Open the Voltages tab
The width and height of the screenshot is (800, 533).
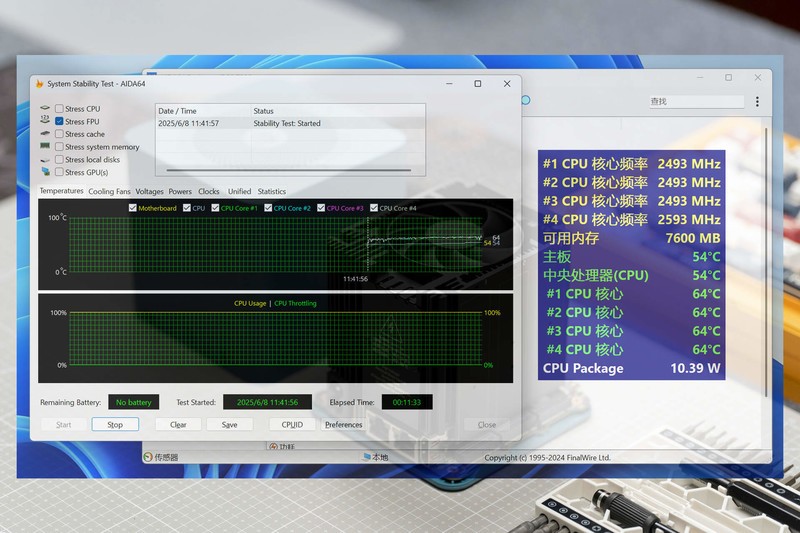pos(149,191)
